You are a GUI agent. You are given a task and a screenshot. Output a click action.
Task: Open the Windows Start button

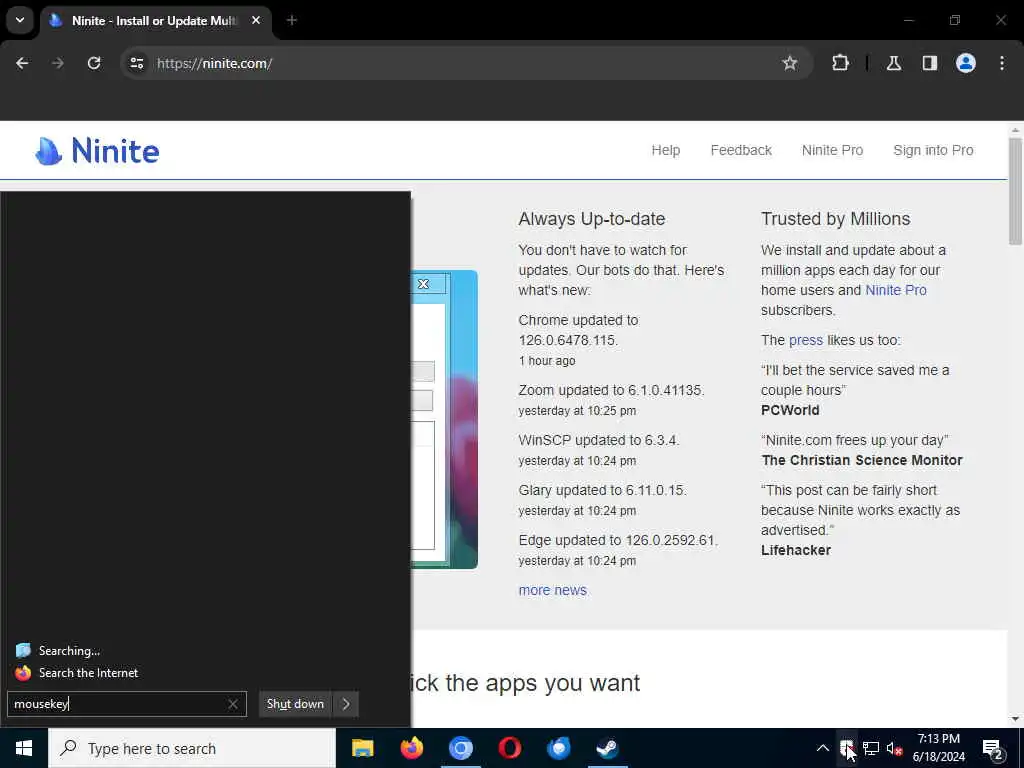point(24,748)
